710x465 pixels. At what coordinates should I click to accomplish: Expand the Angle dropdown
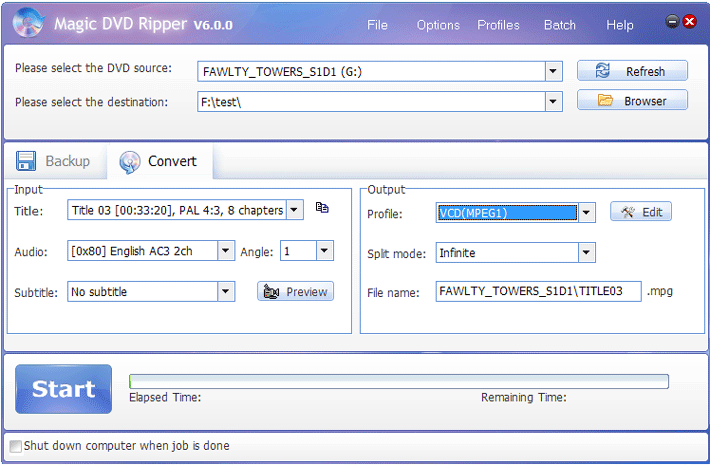click(x=324, y=251)
